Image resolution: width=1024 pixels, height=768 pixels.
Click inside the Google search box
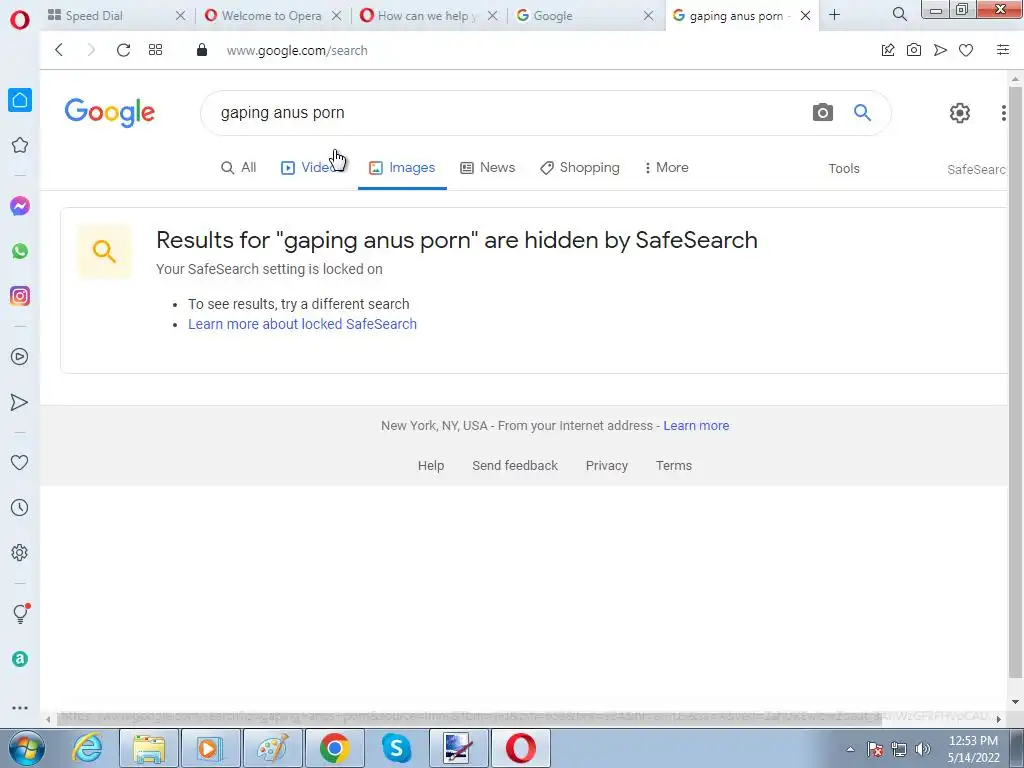[x=509, y=112]
